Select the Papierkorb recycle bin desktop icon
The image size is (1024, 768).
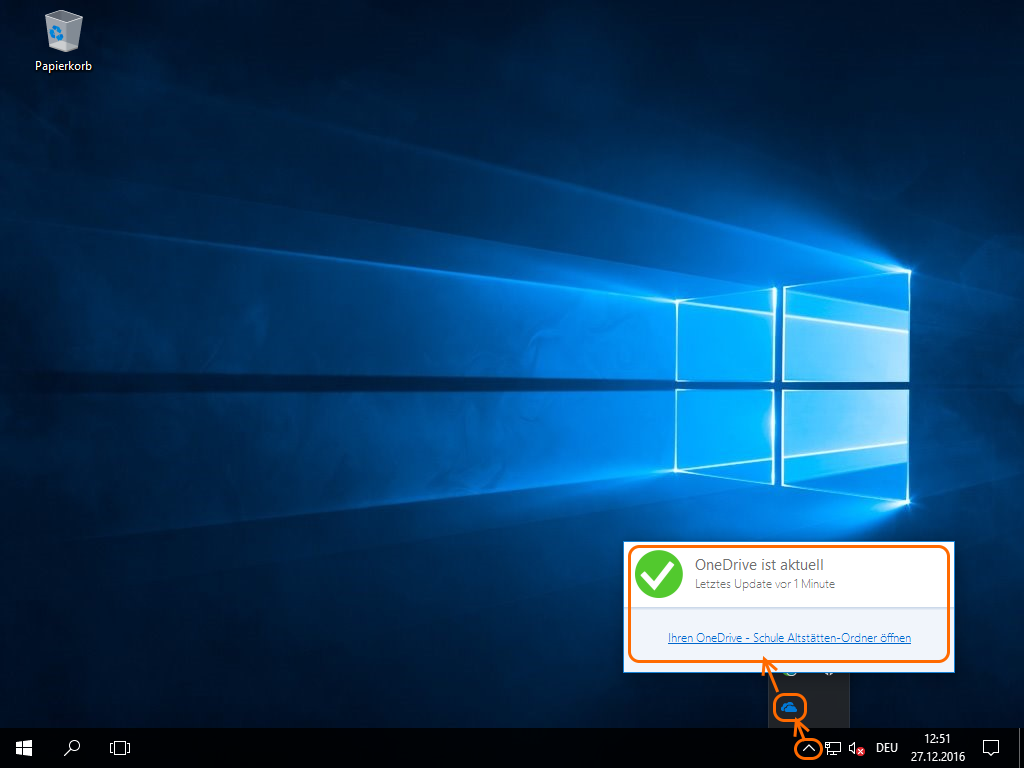[63, 38]
